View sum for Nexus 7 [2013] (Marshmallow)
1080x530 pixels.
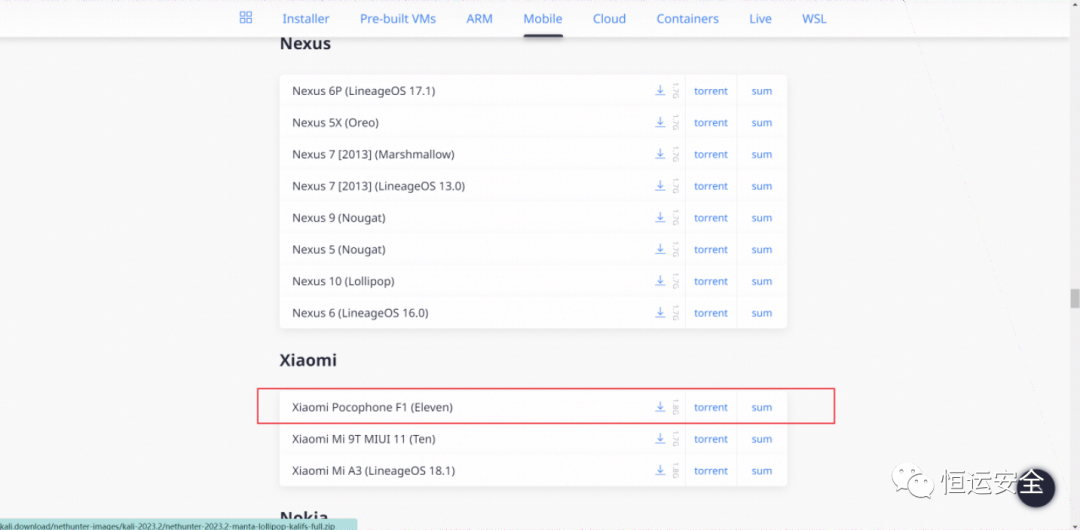[x=762, y=154]
